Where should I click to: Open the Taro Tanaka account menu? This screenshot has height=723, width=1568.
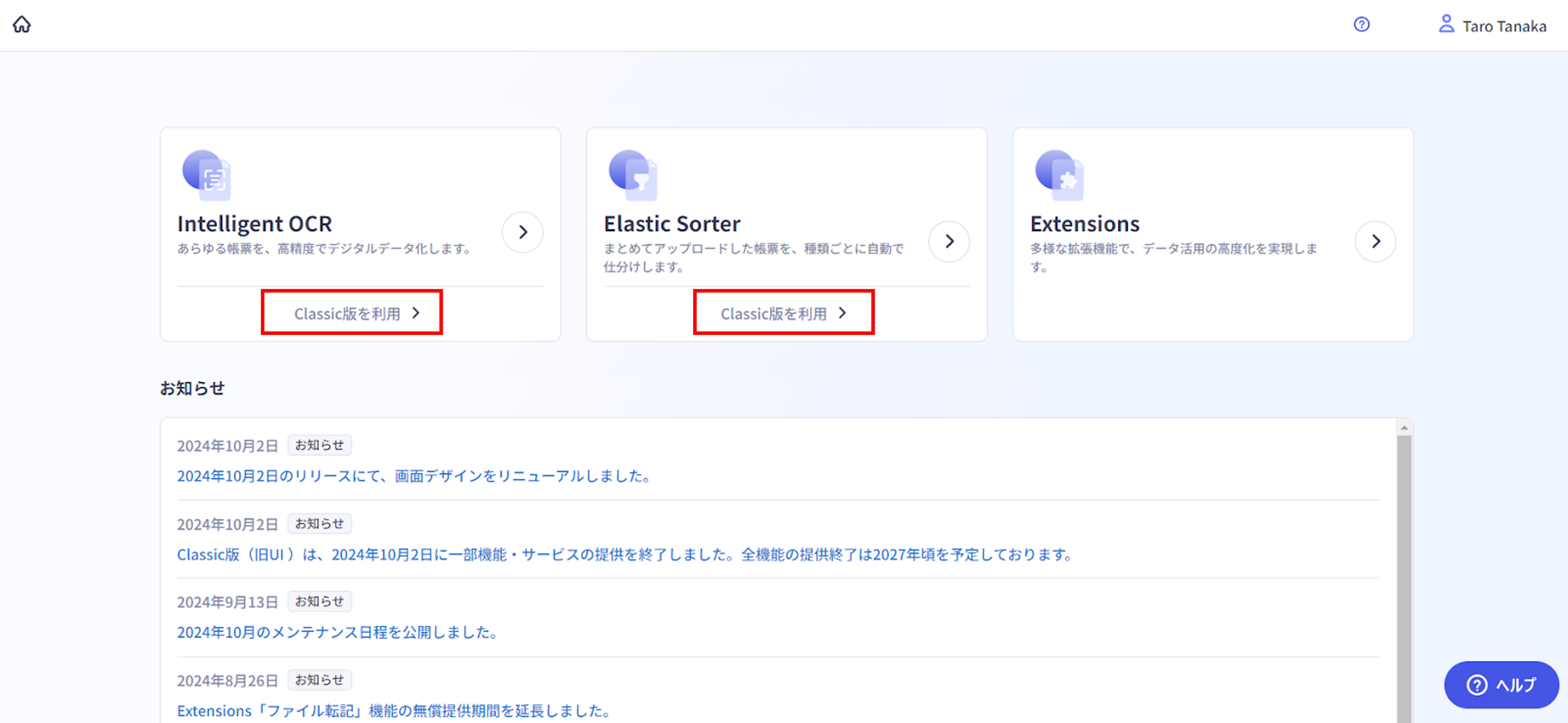1491,24
